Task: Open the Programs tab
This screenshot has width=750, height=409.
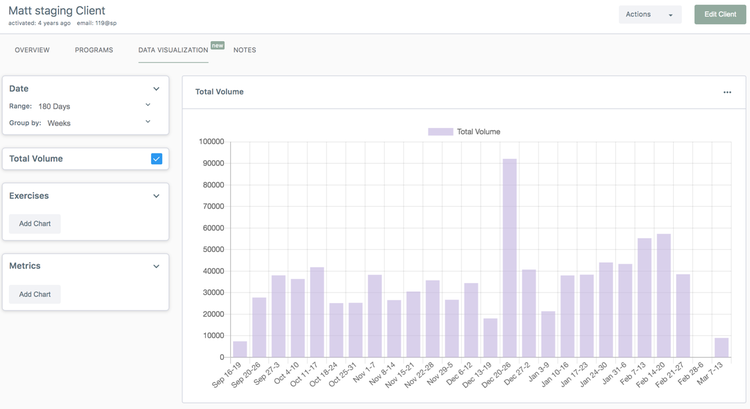Action: pyautogui.click(x=94, y=49)
